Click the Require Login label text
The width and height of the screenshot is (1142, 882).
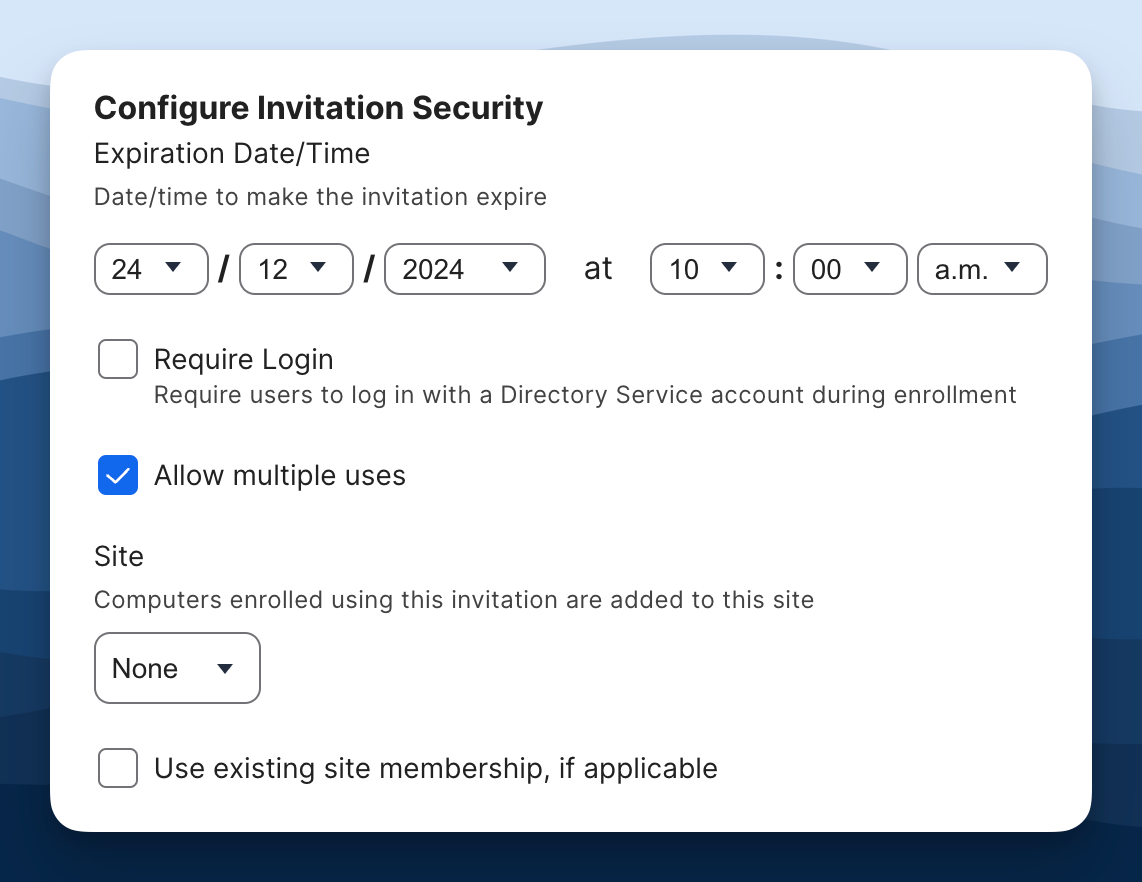click(243, 359)
